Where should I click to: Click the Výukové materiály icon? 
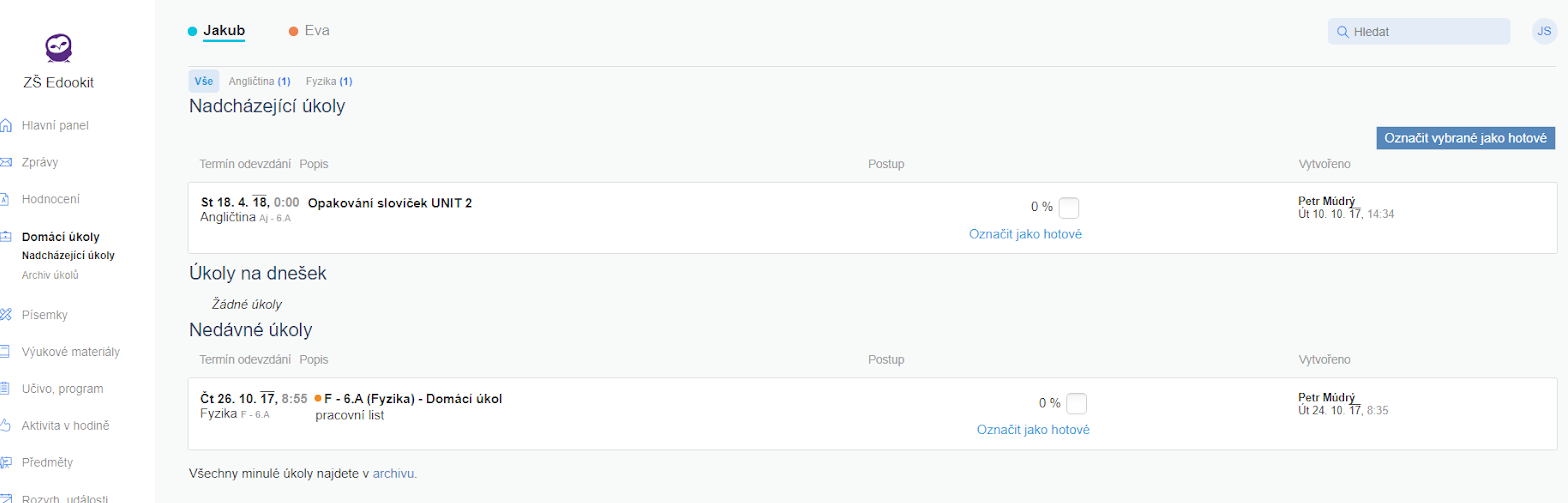click(x=6, y=352)
